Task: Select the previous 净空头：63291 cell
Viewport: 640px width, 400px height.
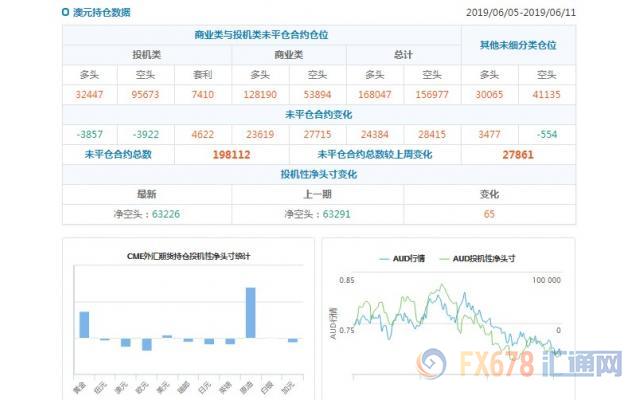Action: tap(318, 214)
